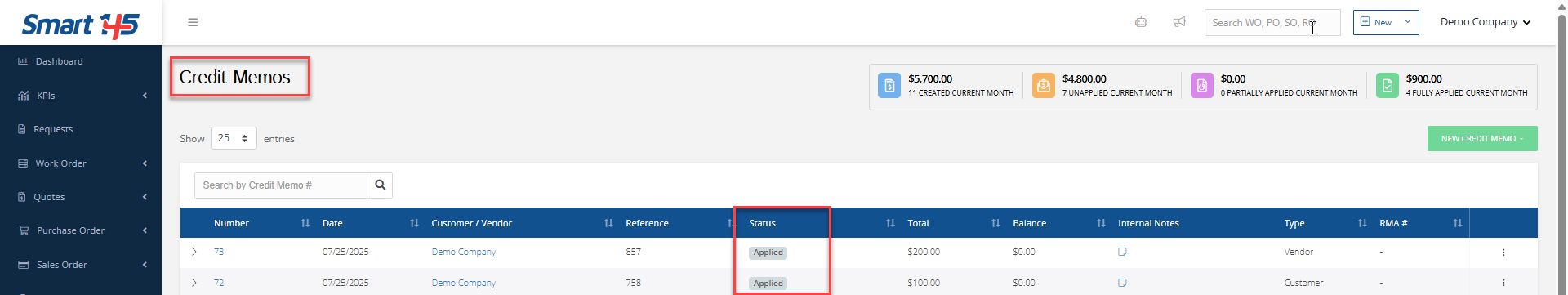Open internal notes icon for memo 73

click(x=1122, y=252)
